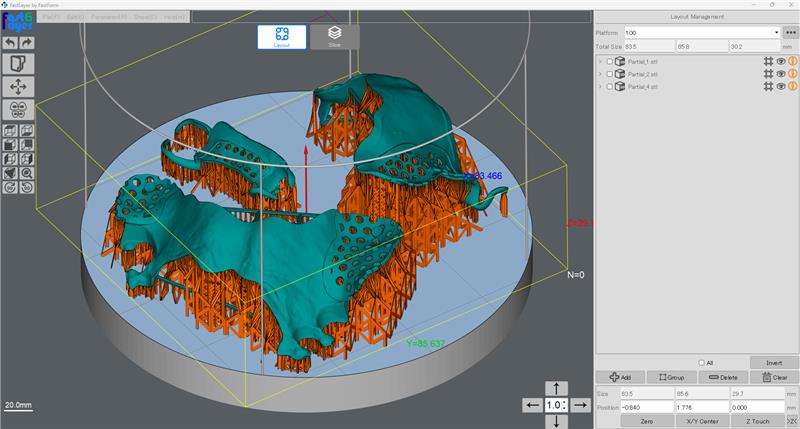Select the Move tool with four arrows

point(19,87)
